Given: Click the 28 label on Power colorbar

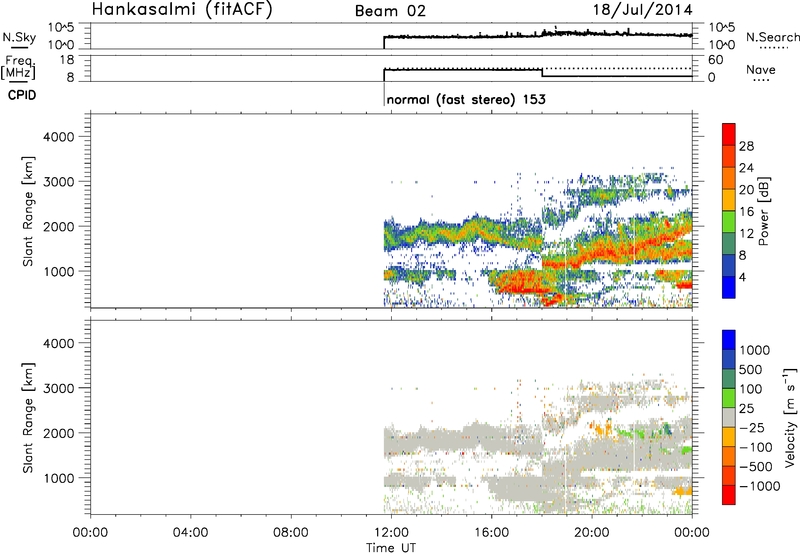Looking at the screenshot, I should tap(746, 146).
